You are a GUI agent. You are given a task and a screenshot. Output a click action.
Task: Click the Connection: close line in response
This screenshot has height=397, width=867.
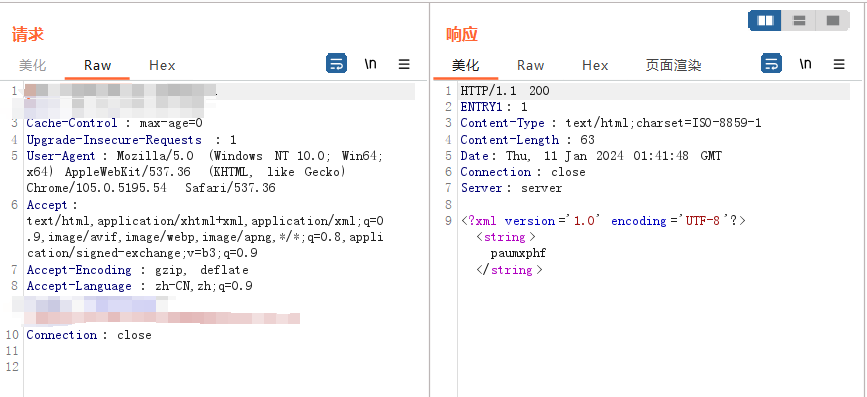[x=523, y=172]
